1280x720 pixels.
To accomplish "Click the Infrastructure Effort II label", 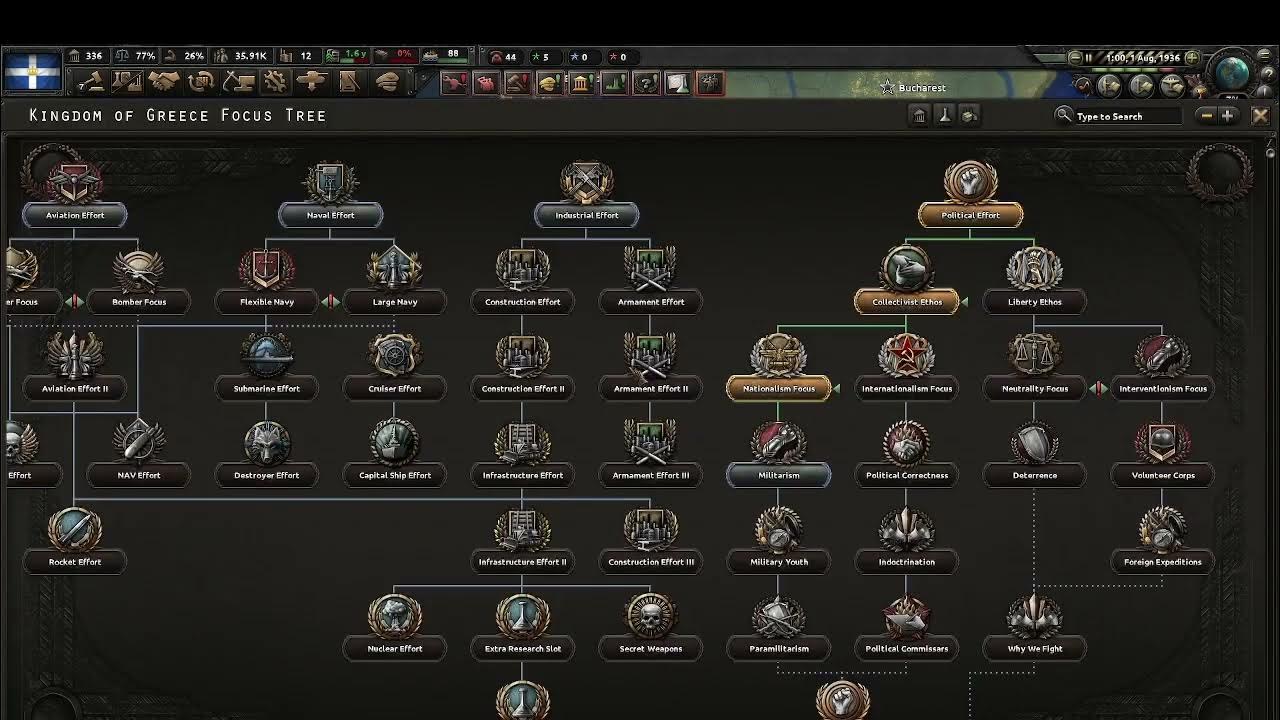I will tap(522, 562).
